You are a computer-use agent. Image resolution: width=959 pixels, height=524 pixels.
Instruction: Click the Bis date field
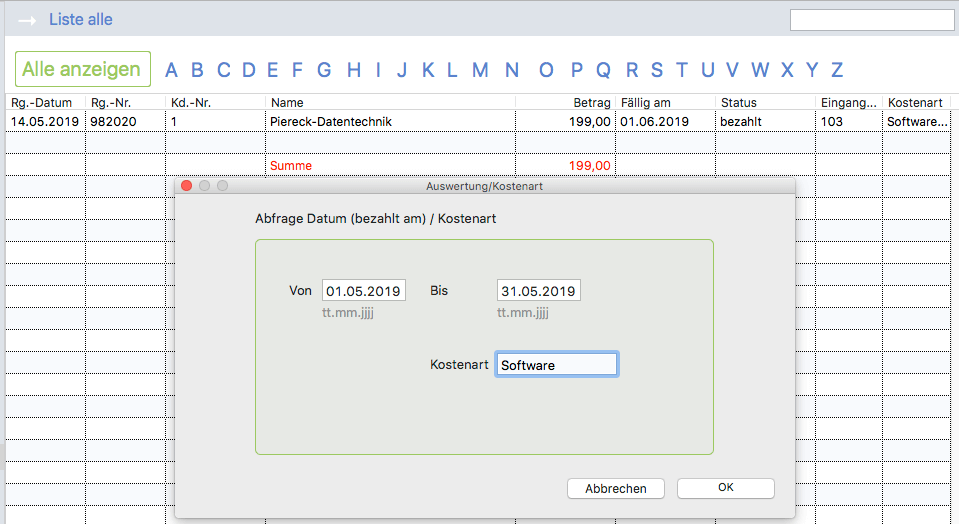pos(538,290)
